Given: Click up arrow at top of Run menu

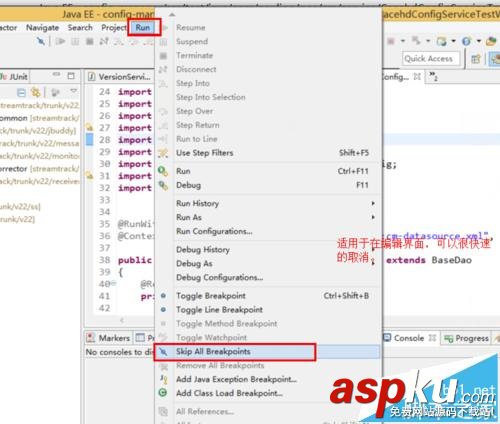Looking at the screenshot, I should pos(172,15).
